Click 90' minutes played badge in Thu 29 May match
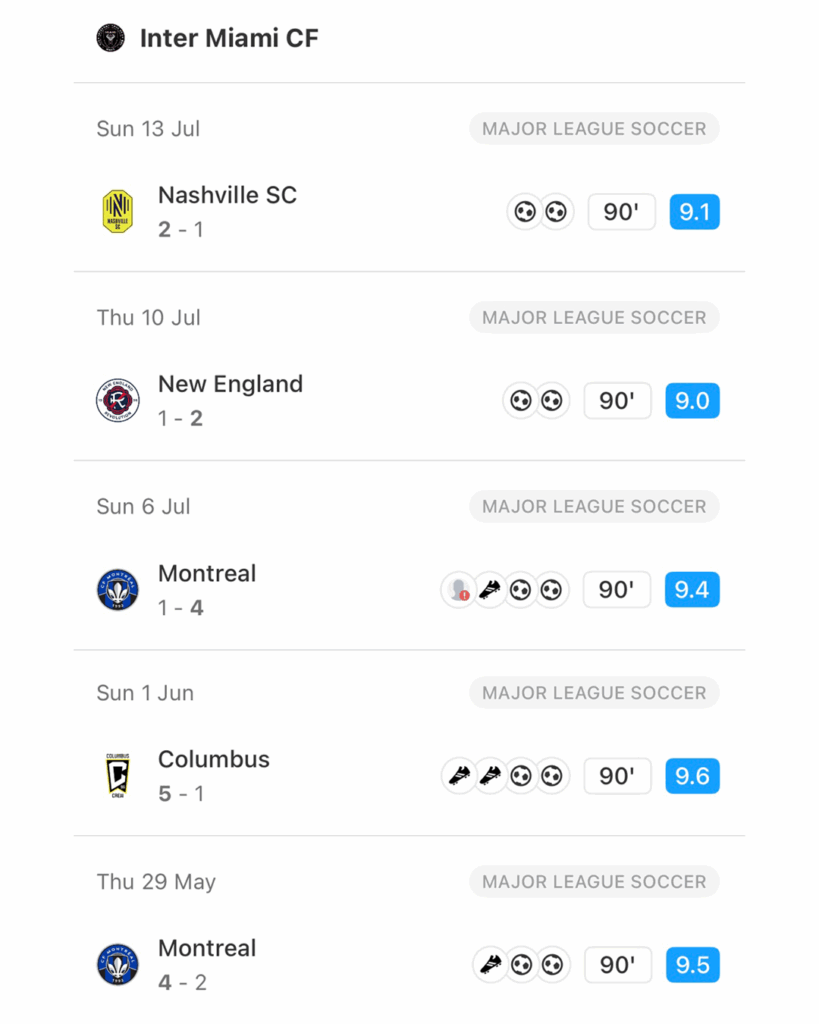Screen dimensions: 819x1024 (x=617, y=965)
